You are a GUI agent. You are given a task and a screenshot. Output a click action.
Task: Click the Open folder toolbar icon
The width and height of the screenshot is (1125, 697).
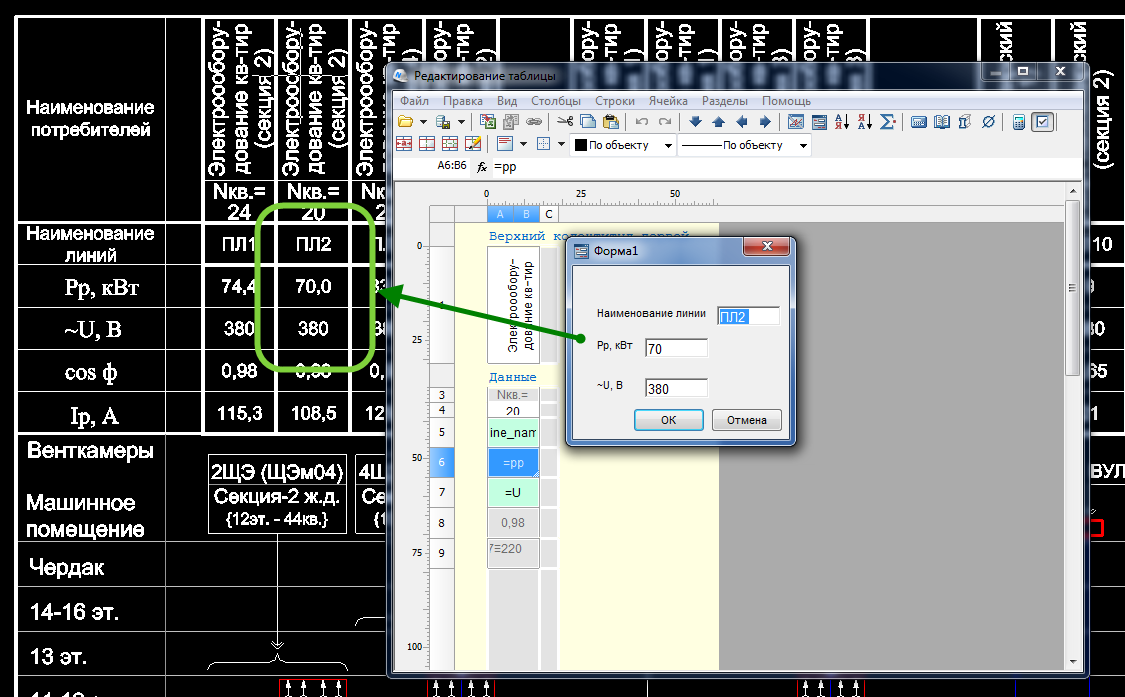tap(405, 122)
